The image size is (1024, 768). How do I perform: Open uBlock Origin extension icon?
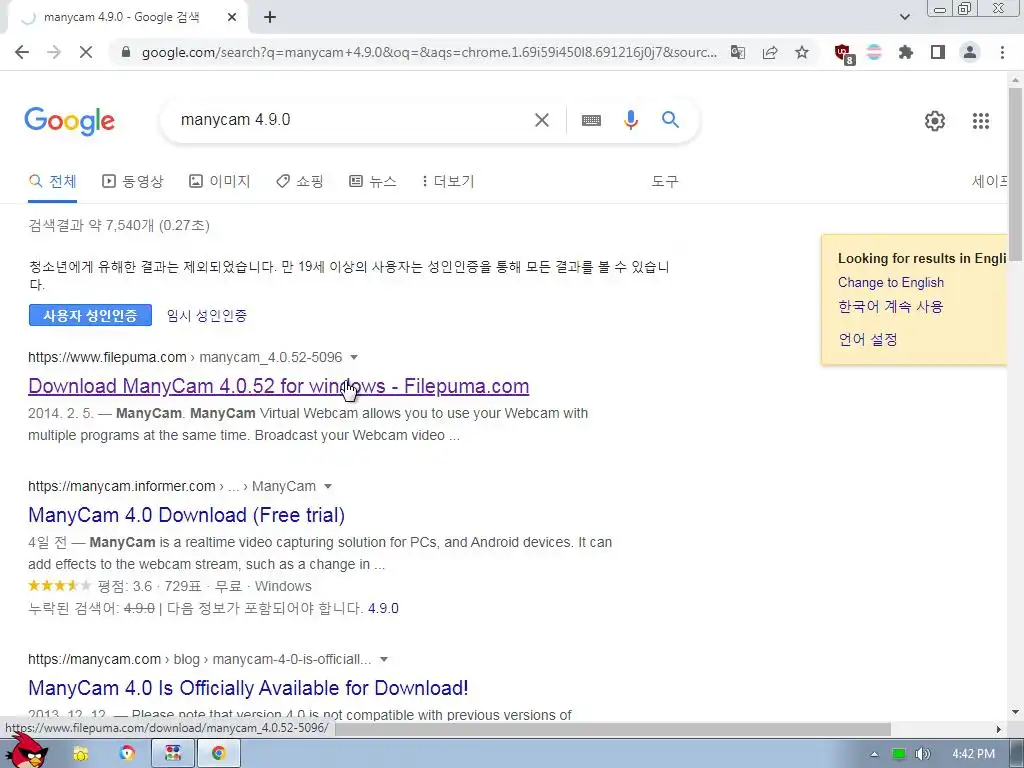[844, 54]
